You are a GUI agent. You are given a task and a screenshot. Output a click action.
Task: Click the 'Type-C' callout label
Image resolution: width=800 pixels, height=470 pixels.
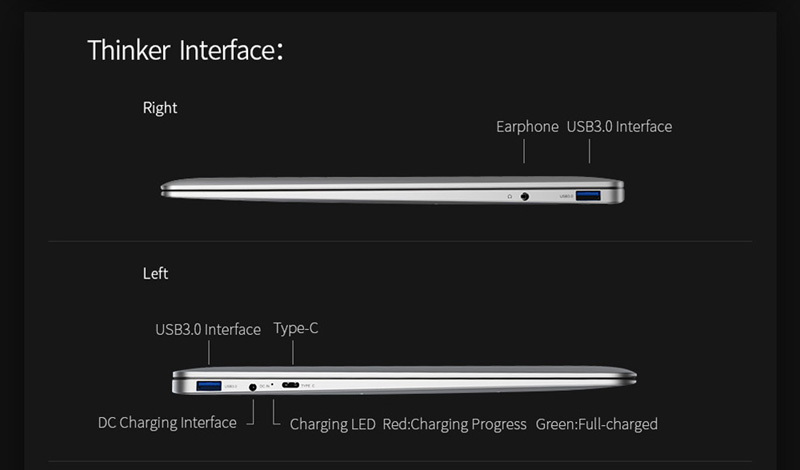[x=296, y=328]
